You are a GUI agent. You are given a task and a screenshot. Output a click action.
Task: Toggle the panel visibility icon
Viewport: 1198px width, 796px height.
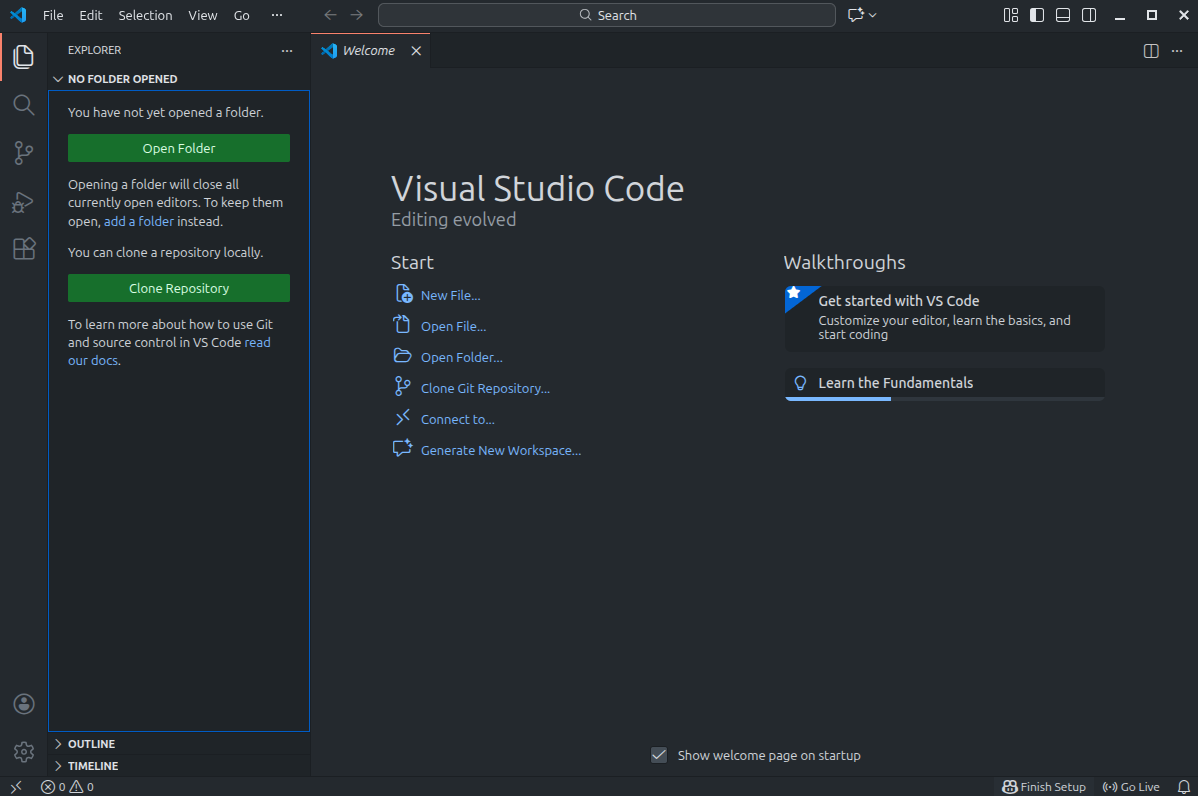tap(1062, 15)
